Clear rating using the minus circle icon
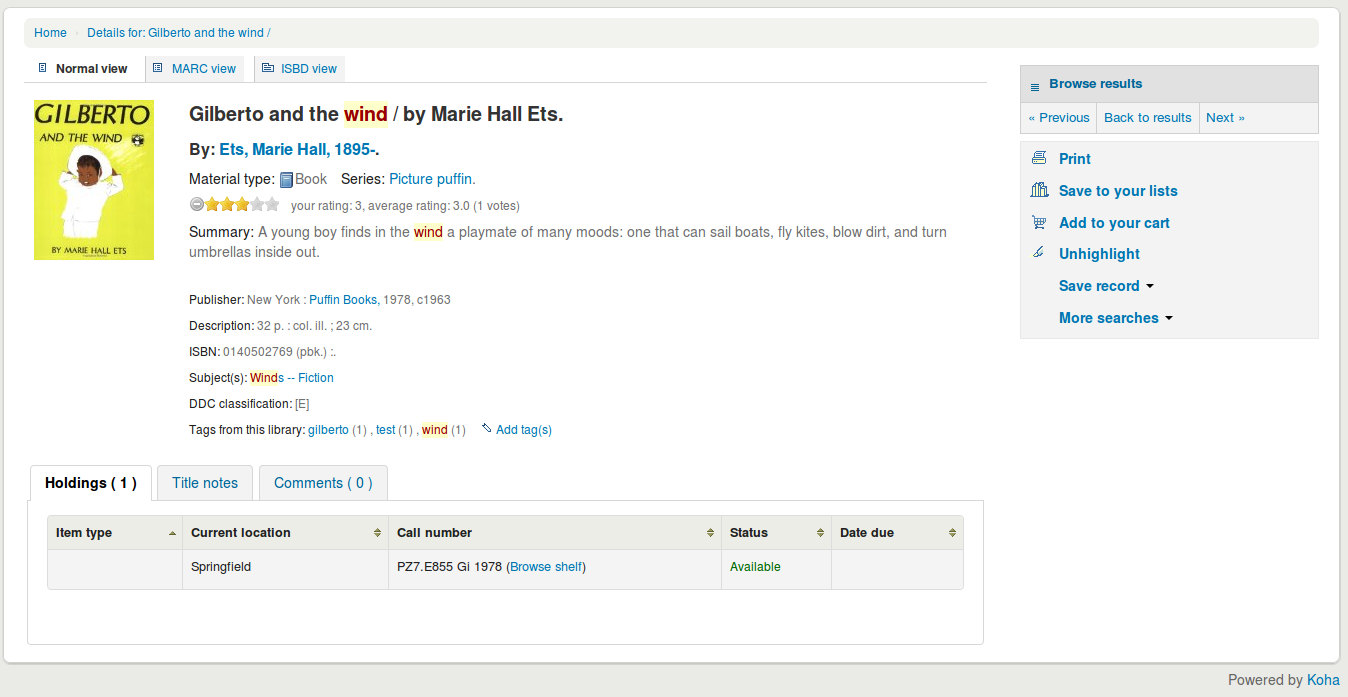Viewport: 1348px width, 697px height. tap(197, 205)
